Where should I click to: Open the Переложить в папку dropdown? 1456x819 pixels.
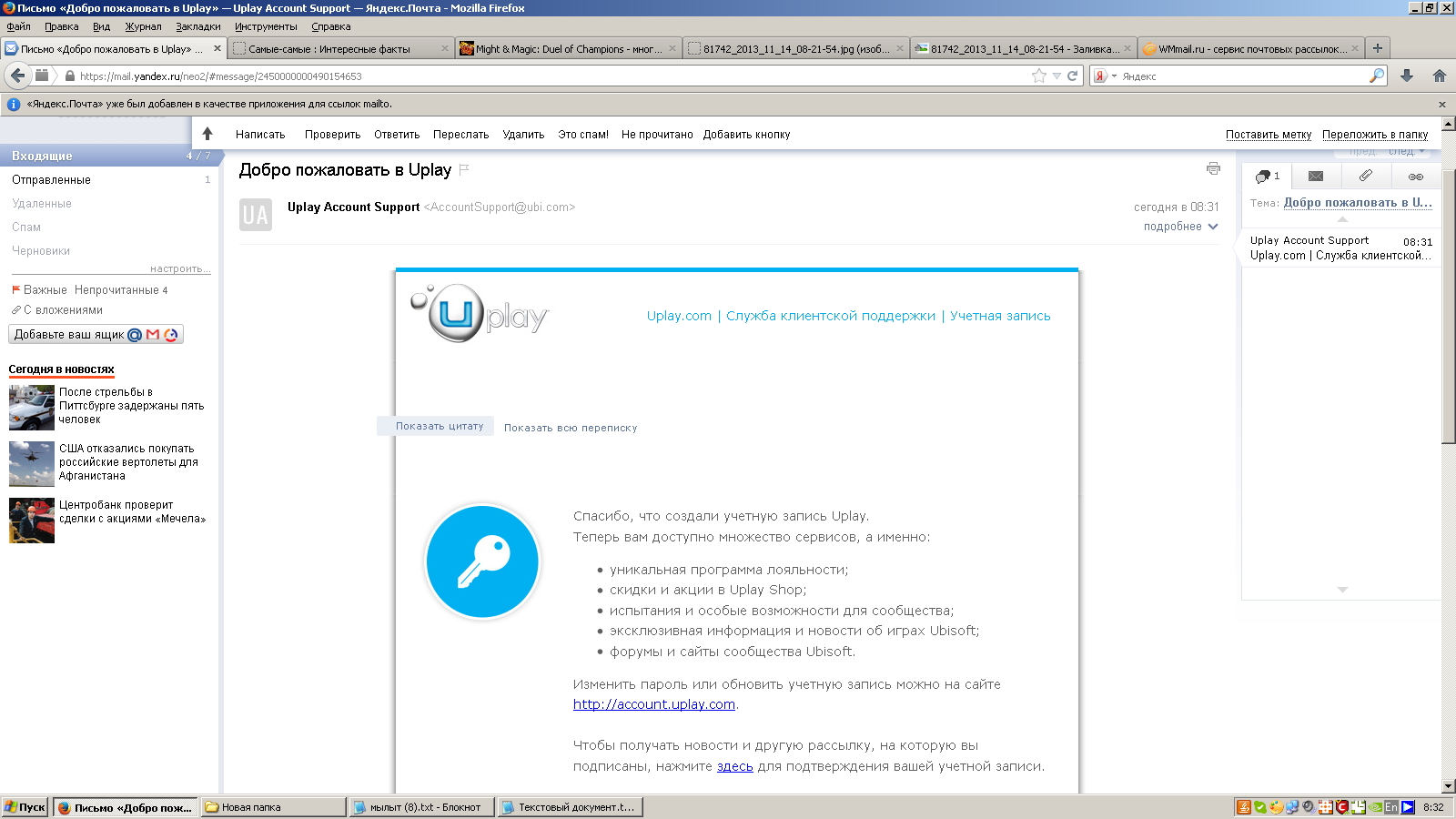pos(1375,135)
